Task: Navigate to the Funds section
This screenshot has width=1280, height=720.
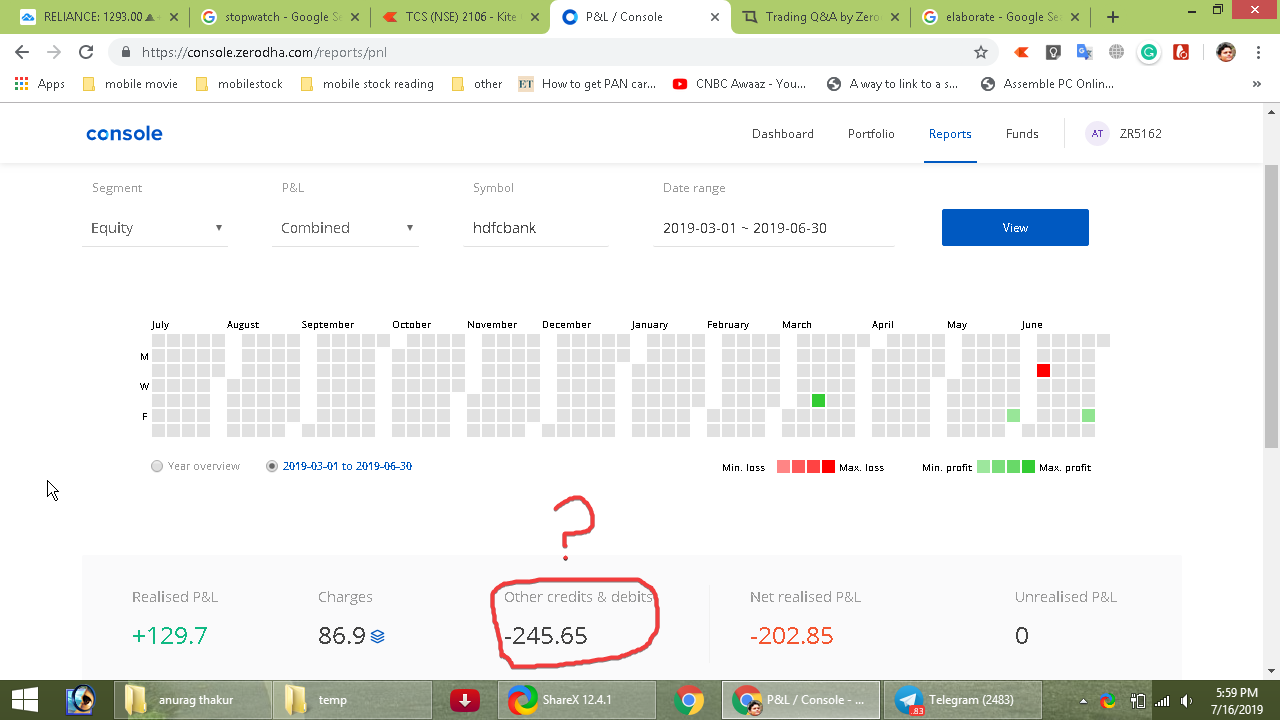Action: (x=1021, y=133)
